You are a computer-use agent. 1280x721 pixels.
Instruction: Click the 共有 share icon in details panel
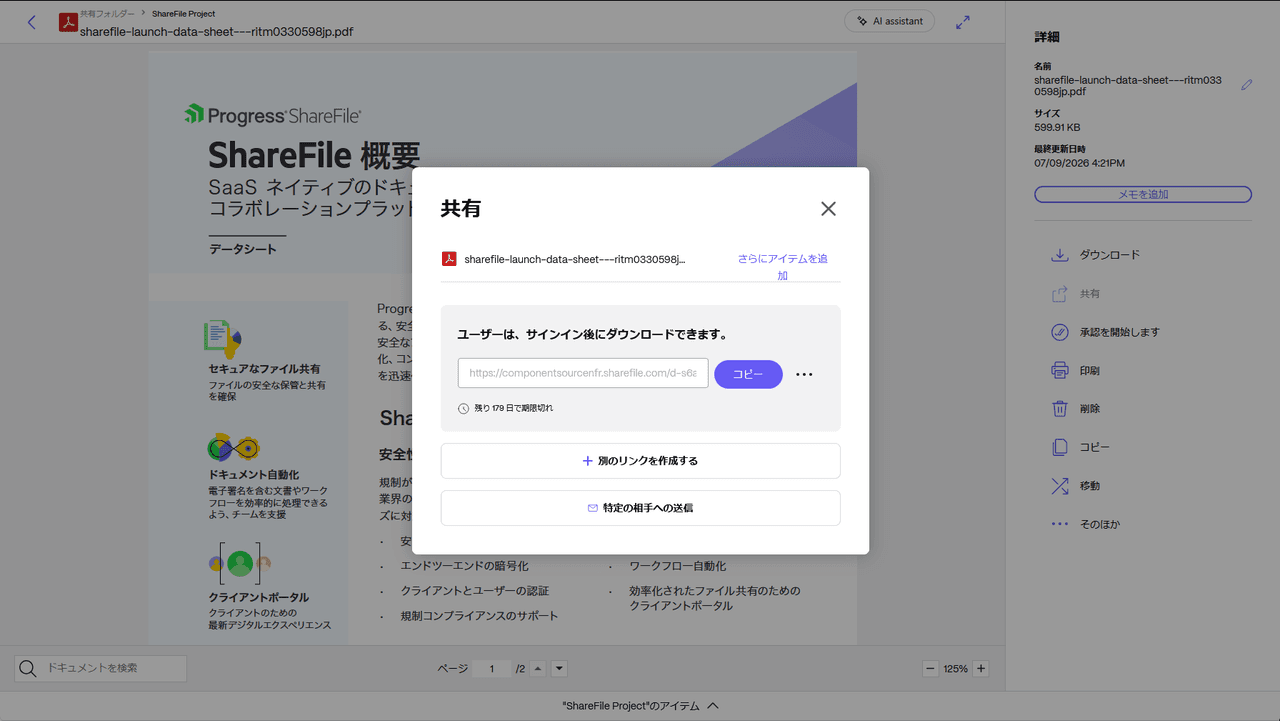coord(1060,294)
